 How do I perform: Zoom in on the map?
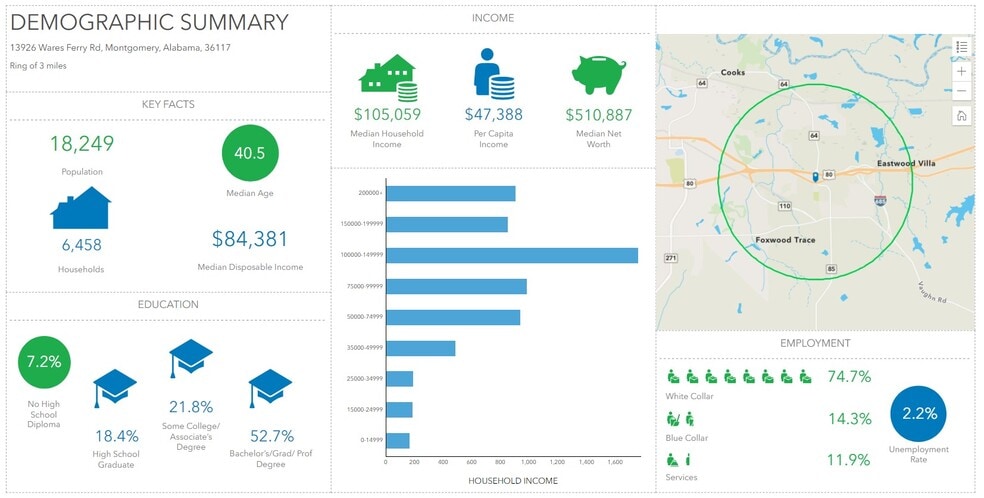[x=961, y=72]
